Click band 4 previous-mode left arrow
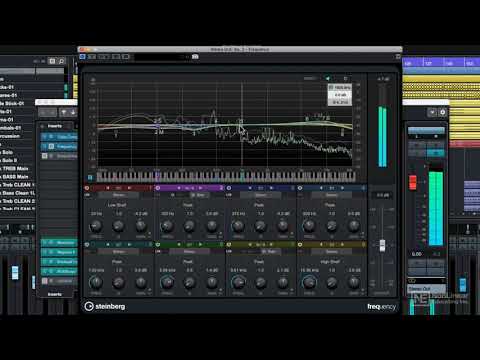The image size is (480, 360). pos(321,188)
